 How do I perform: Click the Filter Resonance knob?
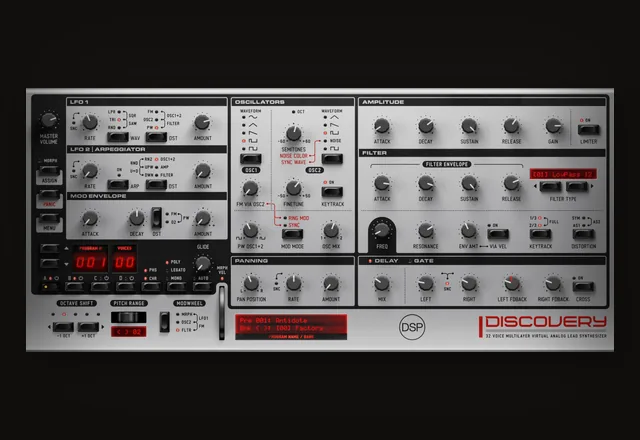pos(425,230)
